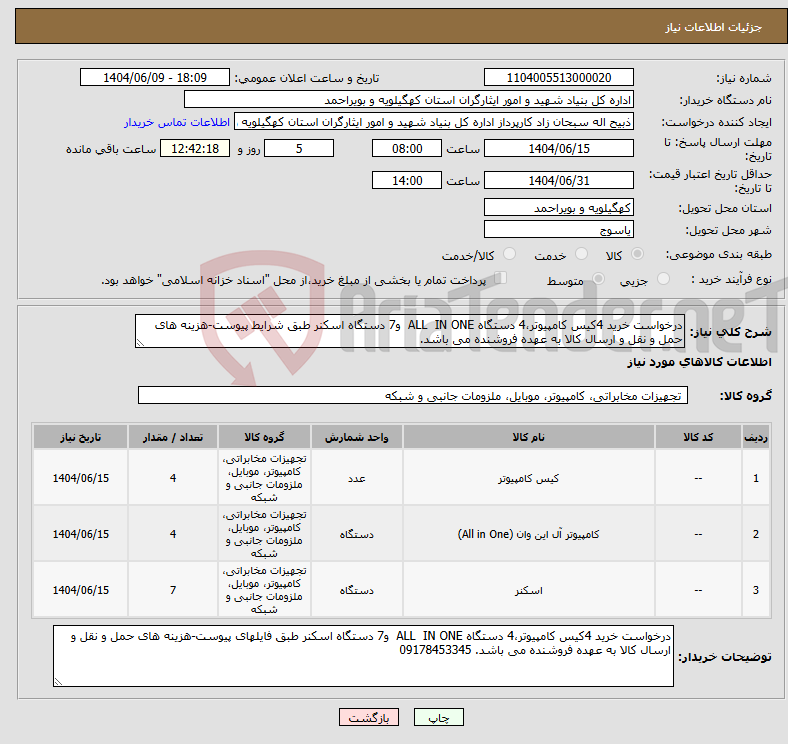Click the شماره نیاز field 1104005513000020
The height and width of the screenshot is (744, 788).
[558, 77]
